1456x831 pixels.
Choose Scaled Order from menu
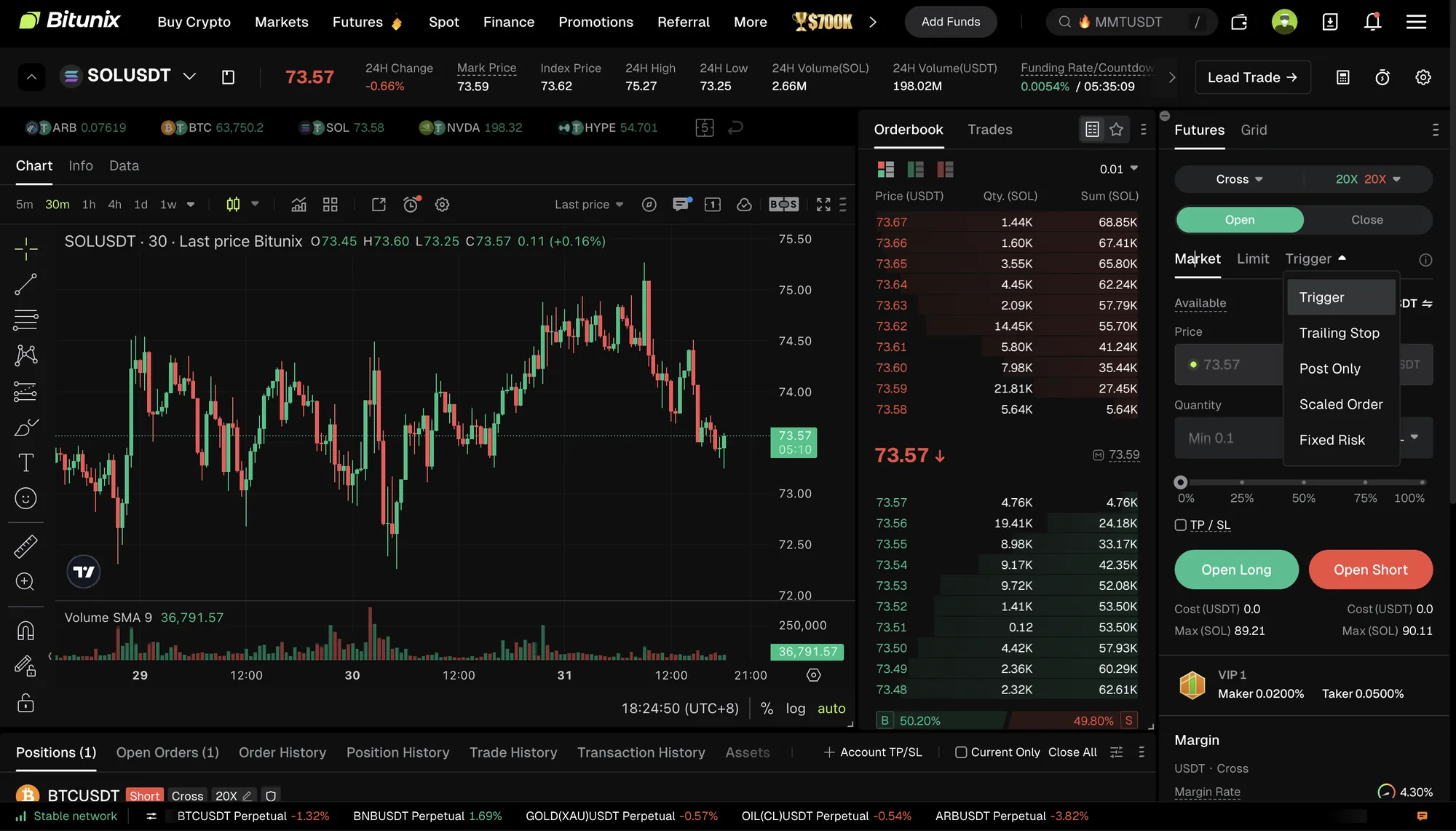(x=1340, y=404)
